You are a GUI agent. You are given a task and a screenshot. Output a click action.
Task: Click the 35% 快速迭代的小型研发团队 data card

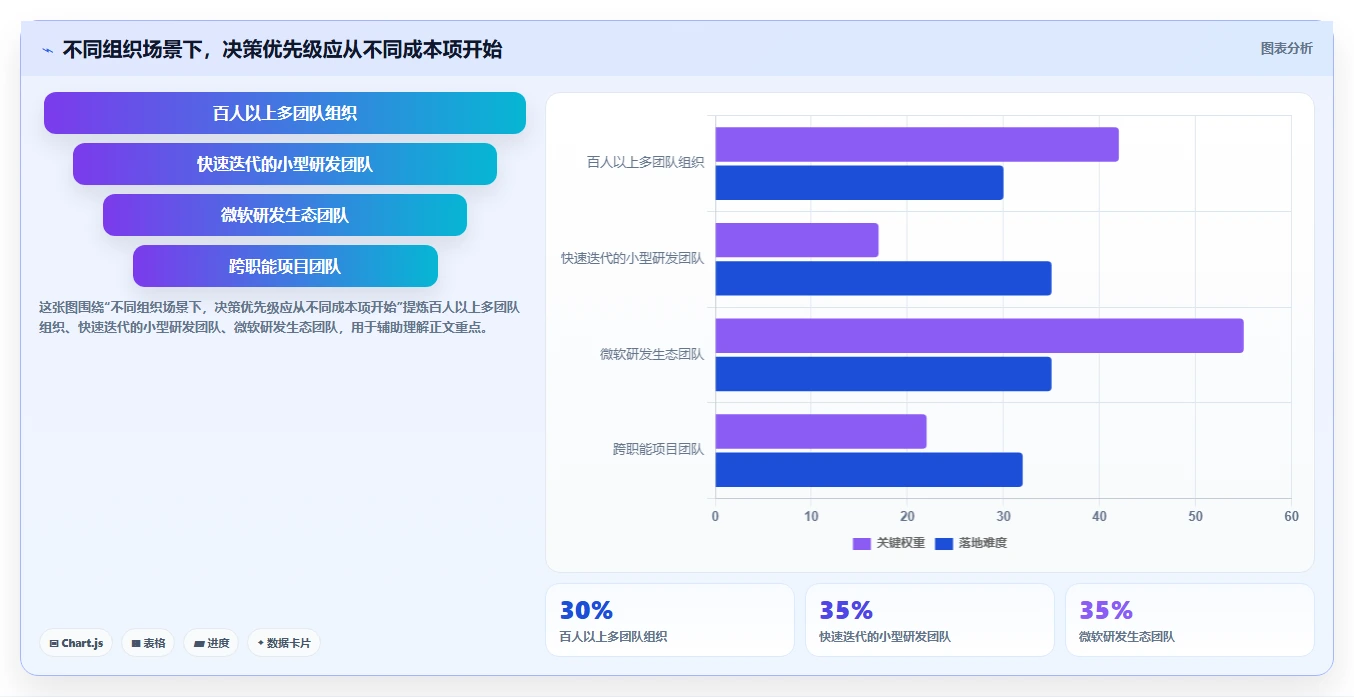coord(930,620)
